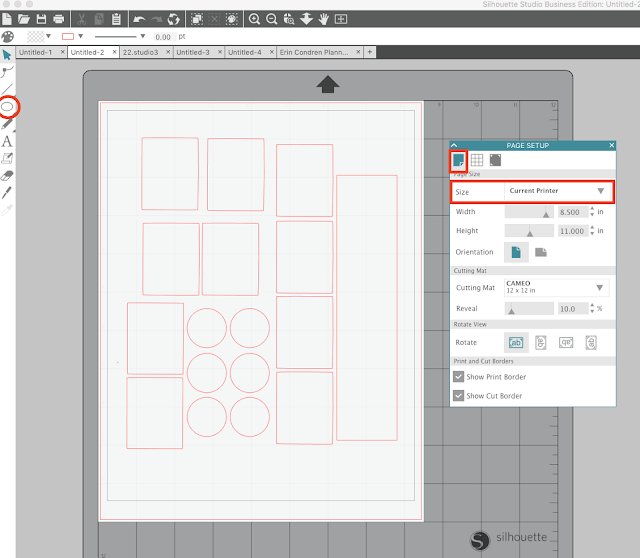Image resolution: width=640 pixels, height=558 pixels.
Task: Rotate view upside down, third option
Action: tap(566, 342)
